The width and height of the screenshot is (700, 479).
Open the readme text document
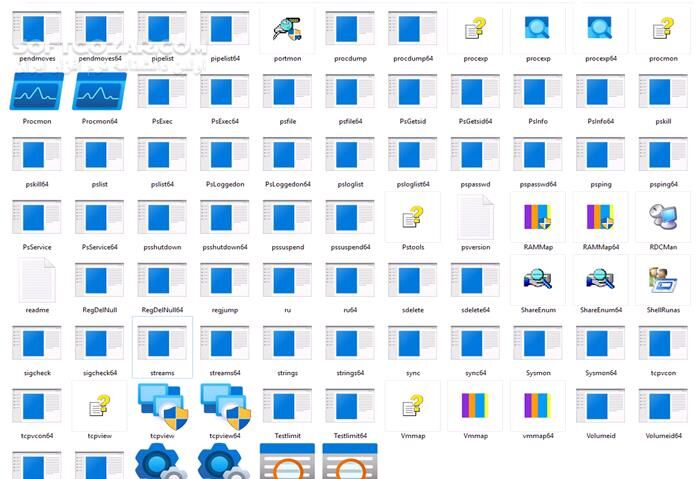tap(36, 281)
